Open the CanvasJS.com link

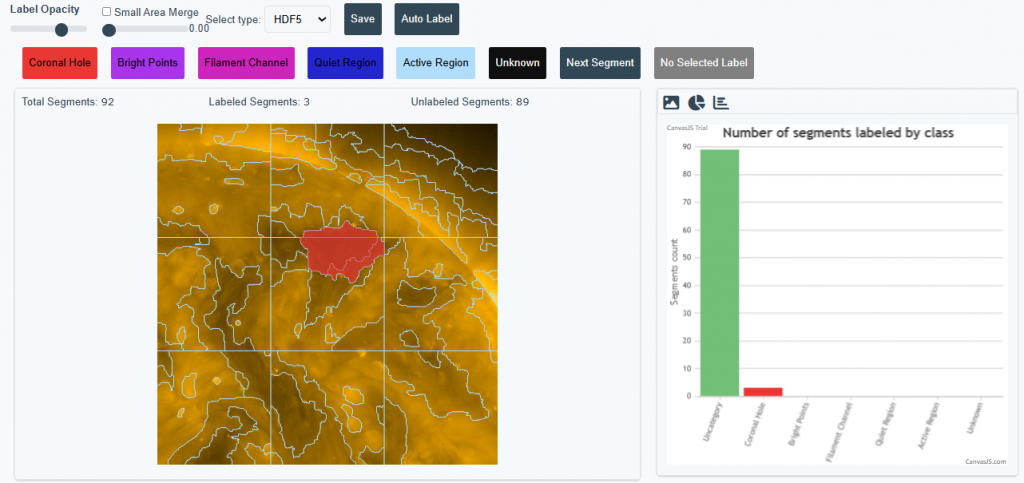(985, 461)
